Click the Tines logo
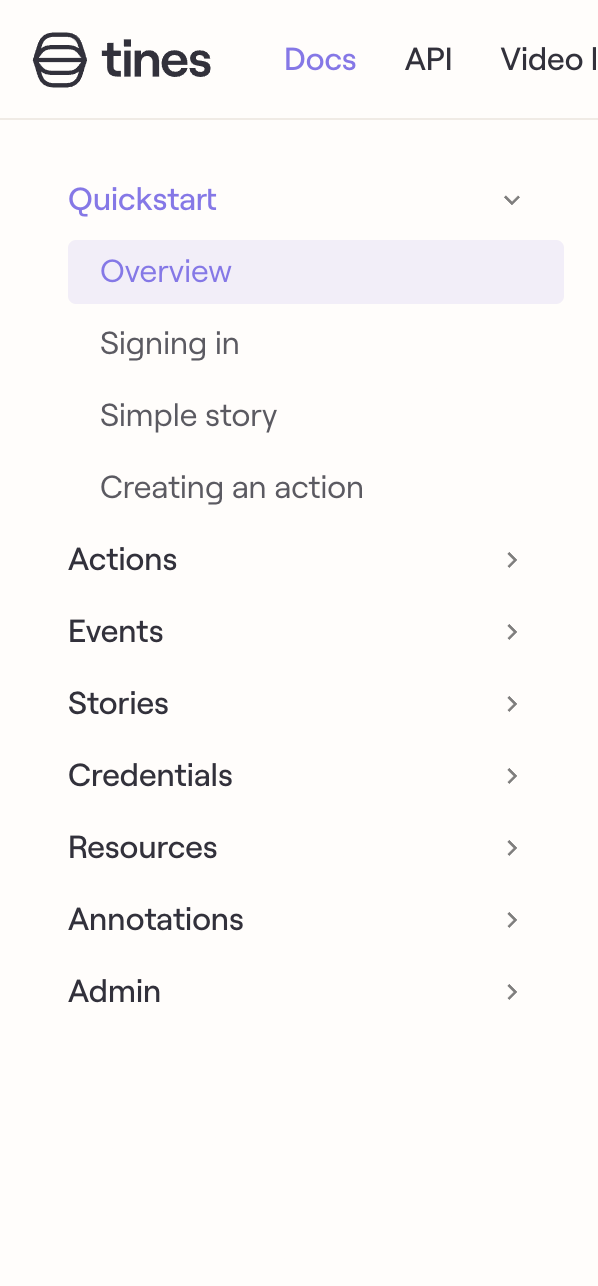 [120, 59]
